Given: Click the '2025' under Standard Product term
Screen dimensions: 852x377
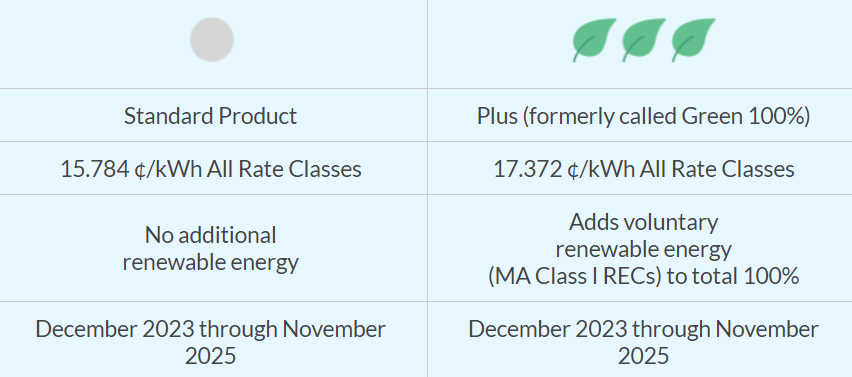Looking at the screenshot, I should pos(210,356).
